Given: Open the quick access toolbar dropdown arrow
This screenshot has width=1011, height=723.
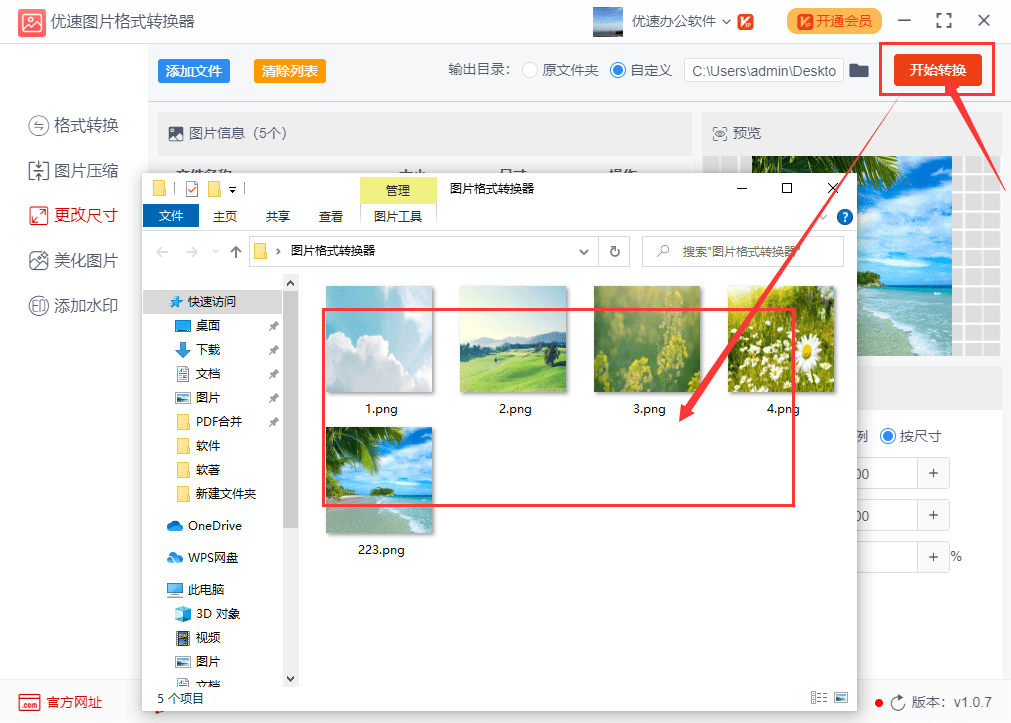Looking at the screenshot, I should [x=233, y=189].
